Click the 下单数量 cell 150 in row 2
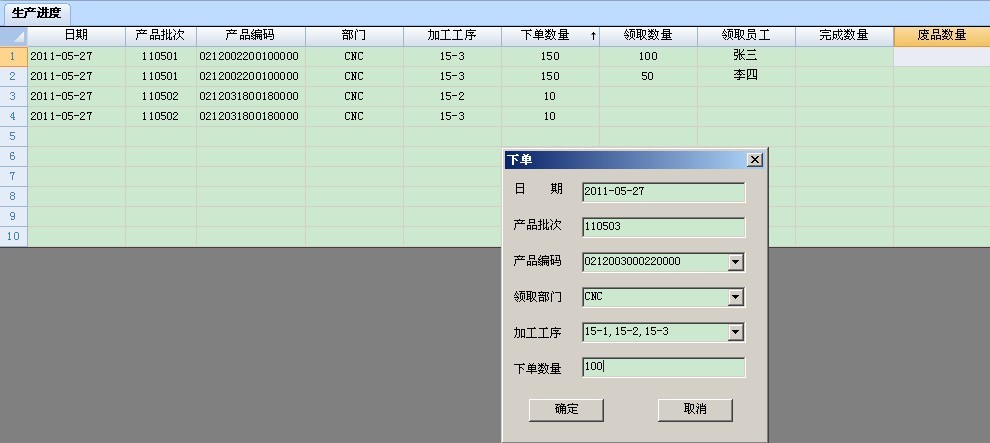Screen dimensions: 990x443 pos(550,76)
